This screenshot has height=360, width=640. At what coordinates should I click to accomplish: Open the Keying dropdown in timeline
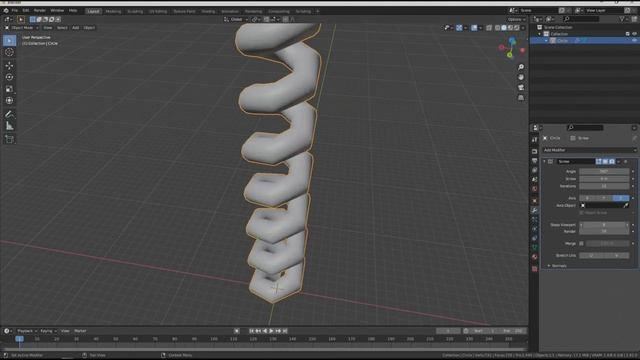pyautogui.click(x=48, y=331)
